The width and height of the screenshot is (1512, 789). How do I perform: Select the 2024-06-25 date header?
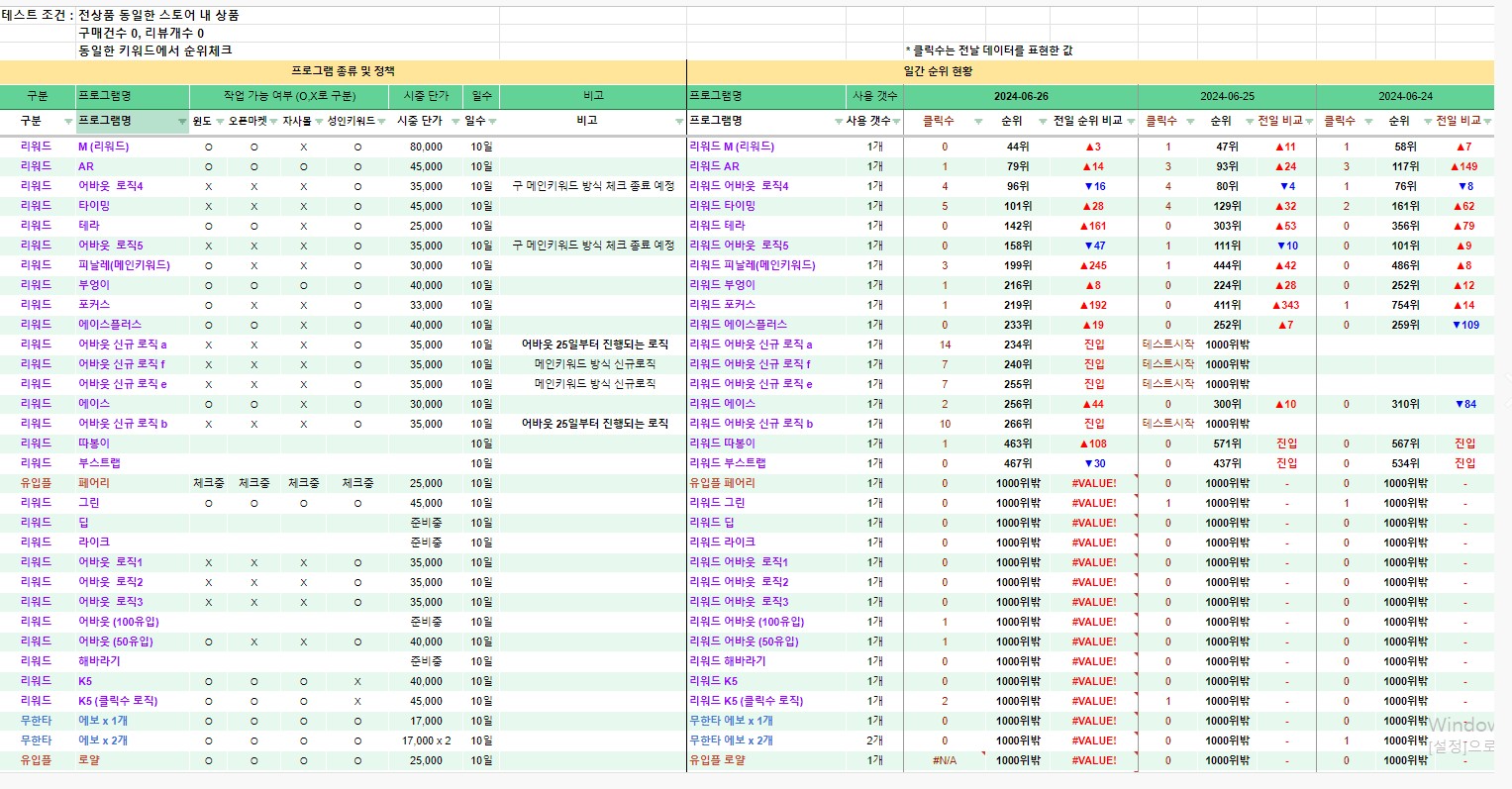pos(1227,96)
